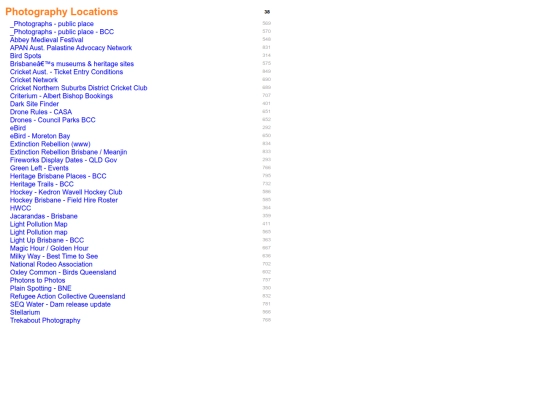Visit the Dark Site Finder link

point(34,104)
